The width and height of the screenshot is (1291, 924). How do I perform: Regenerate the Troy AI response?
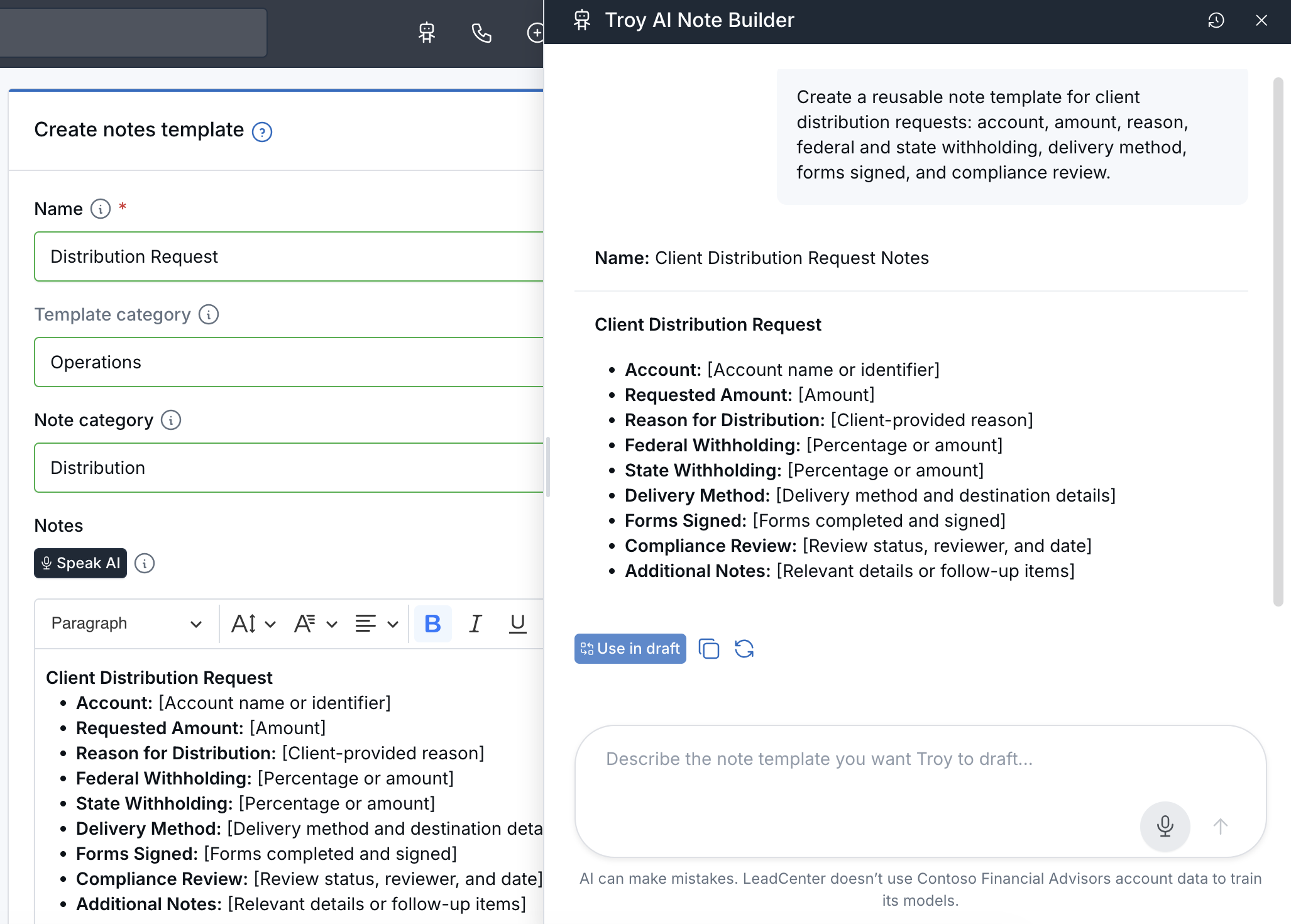click(744, 649)
